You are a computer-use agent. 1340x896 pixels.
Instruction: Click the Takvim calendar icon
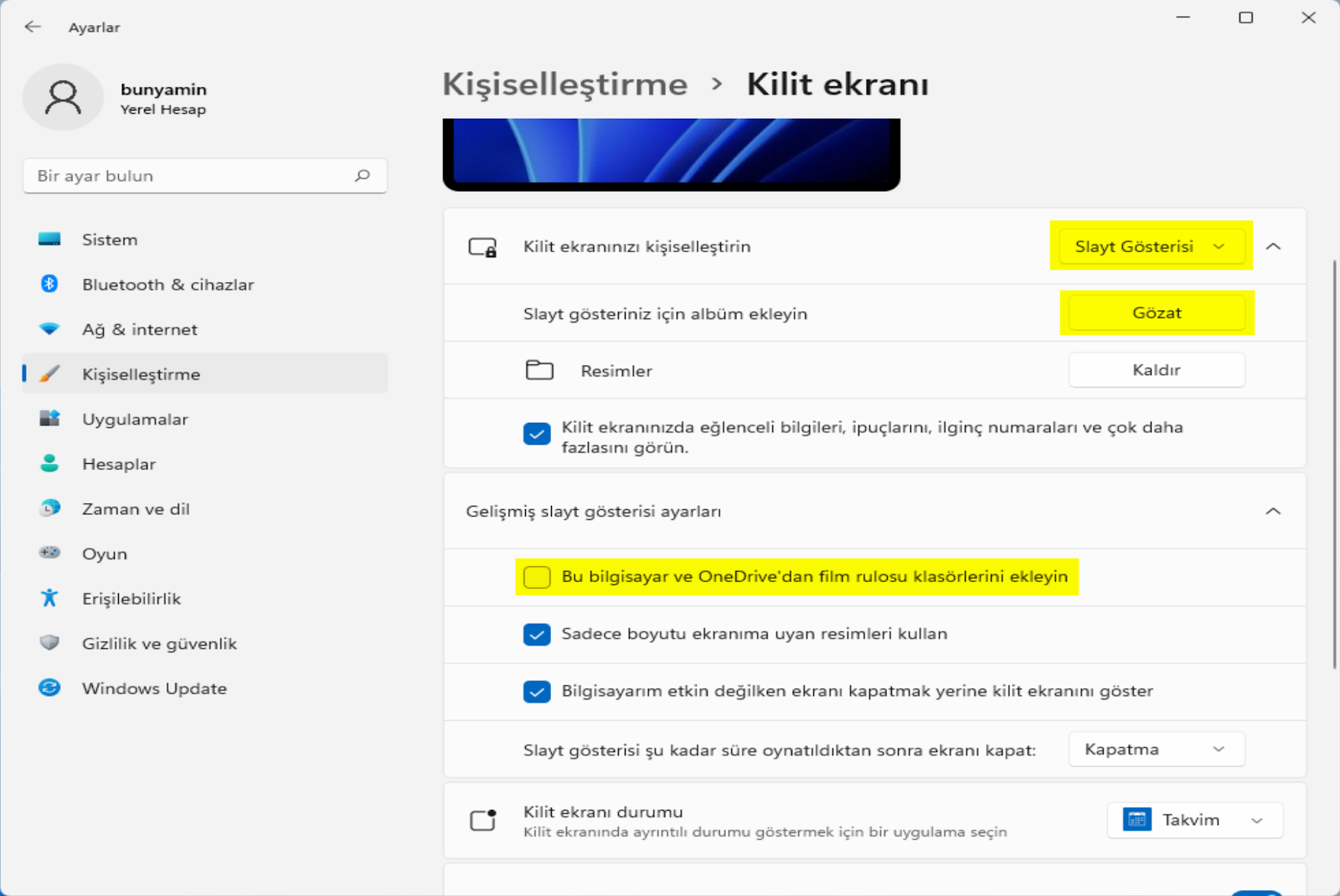click(1137, 820)
